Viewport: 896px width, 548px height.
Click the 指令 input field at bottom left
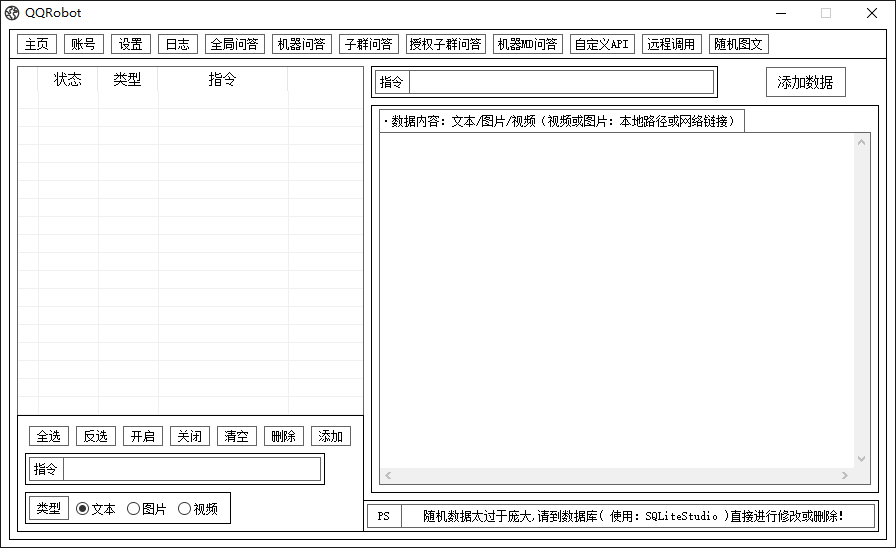[x=192, y=469]
